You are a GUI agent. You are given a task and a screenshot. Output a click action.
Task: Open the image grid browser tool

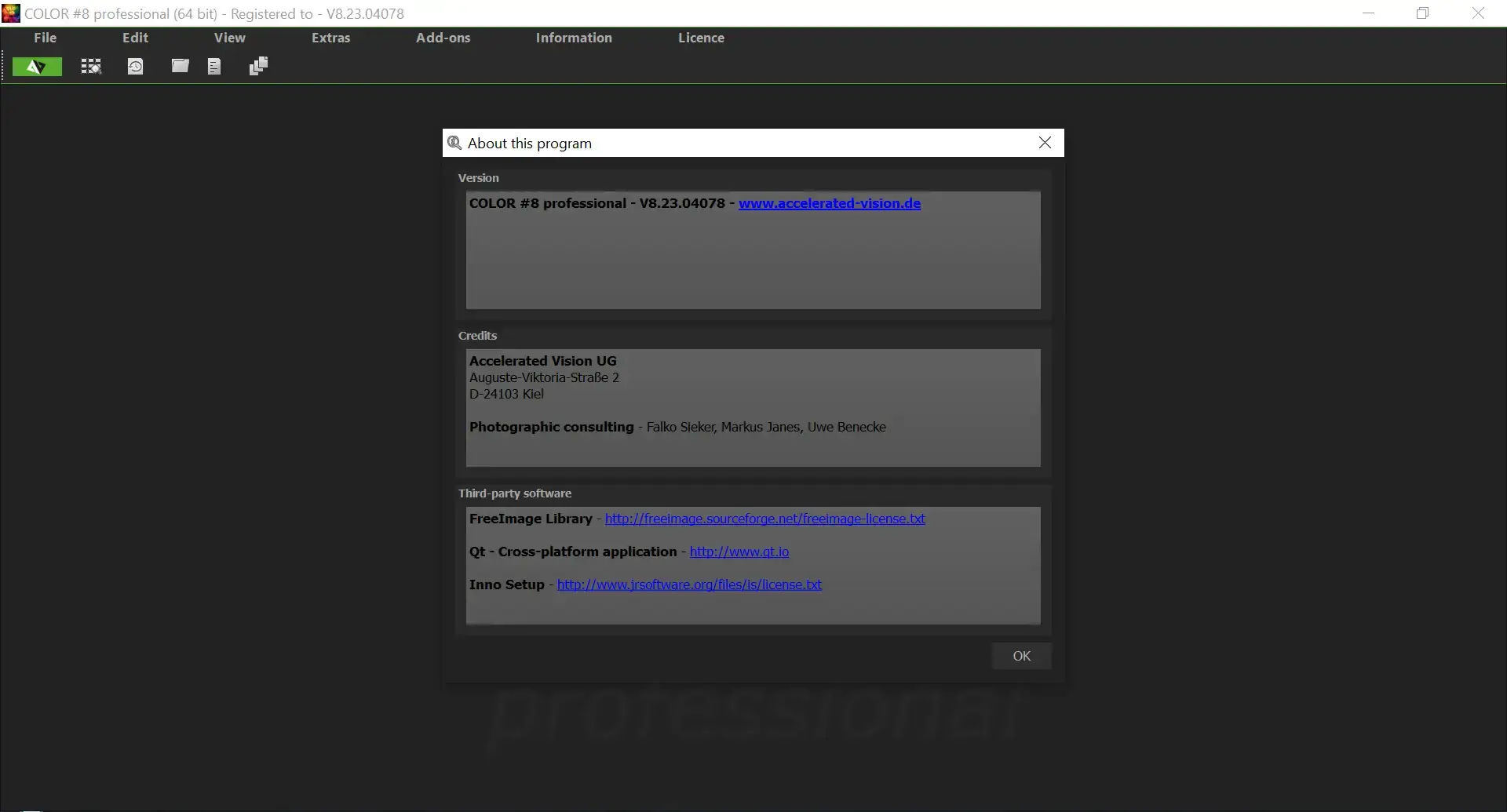click(90, 67)
